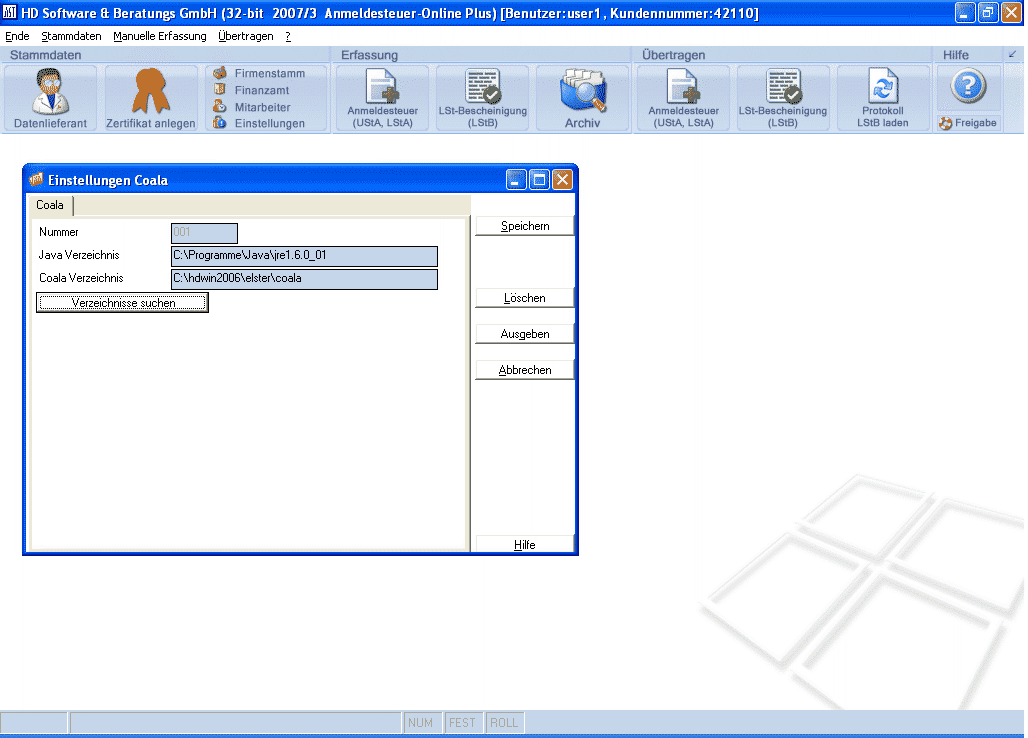
Task: Click Protokoll LStB laden icon
Action: [882, 98]
